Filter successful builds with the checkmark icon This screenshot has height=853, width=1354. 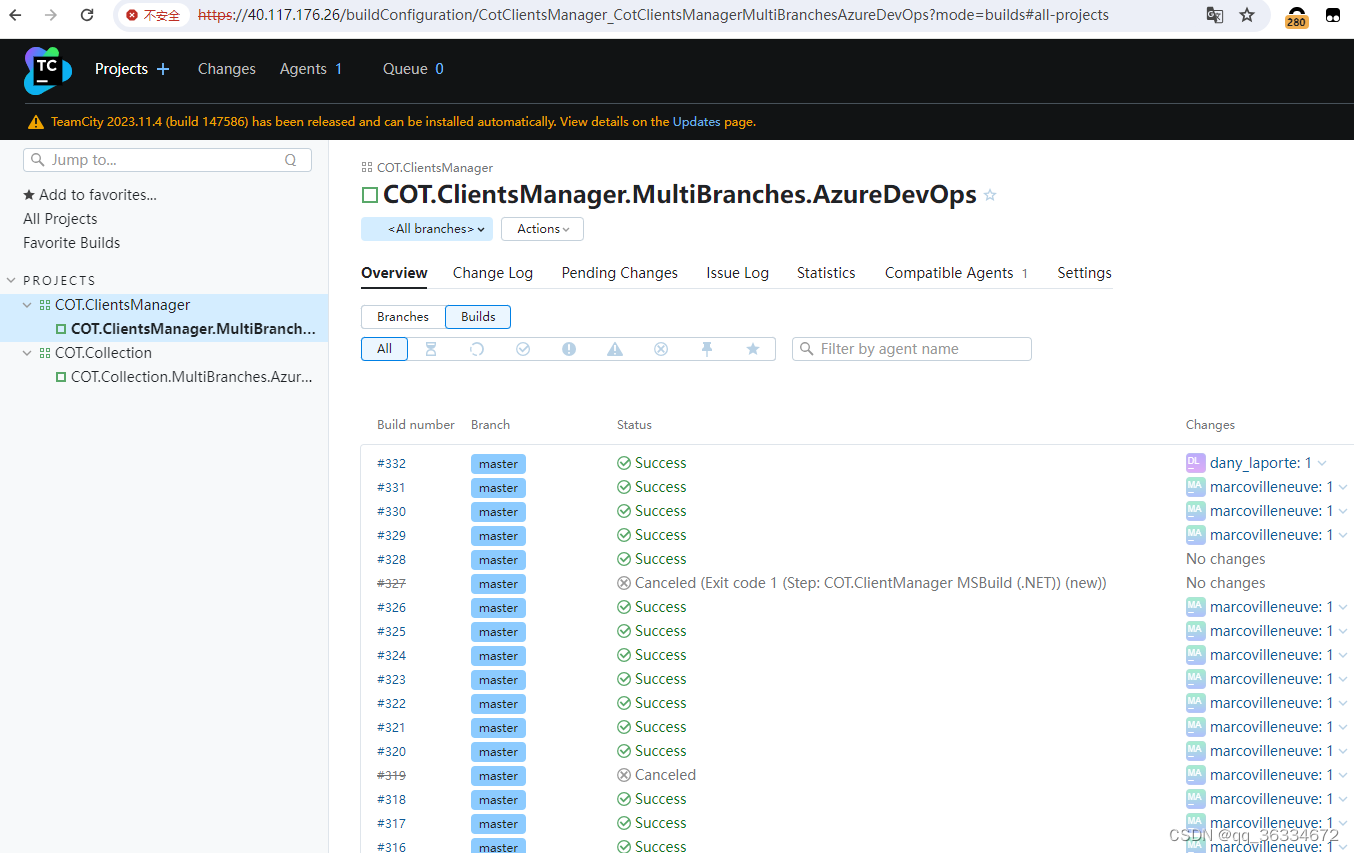tap(523, 349)
